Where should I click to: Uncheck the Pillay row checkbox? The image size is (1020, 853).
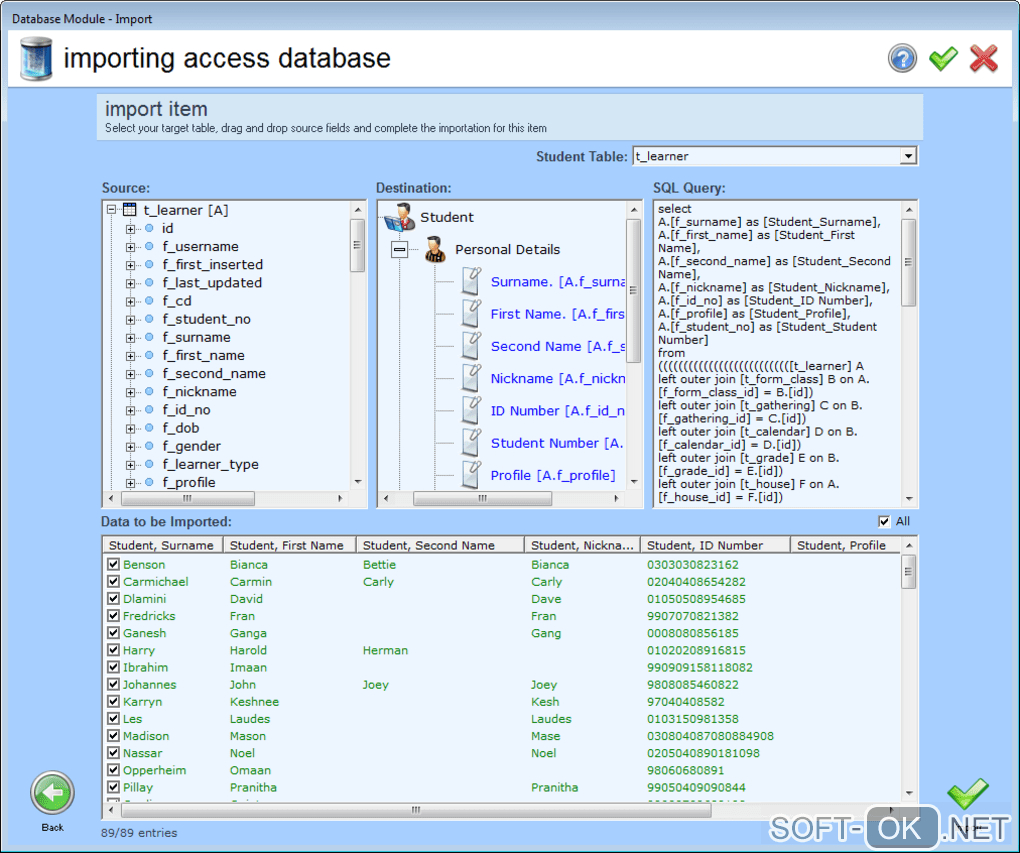(x=113, y=787)
